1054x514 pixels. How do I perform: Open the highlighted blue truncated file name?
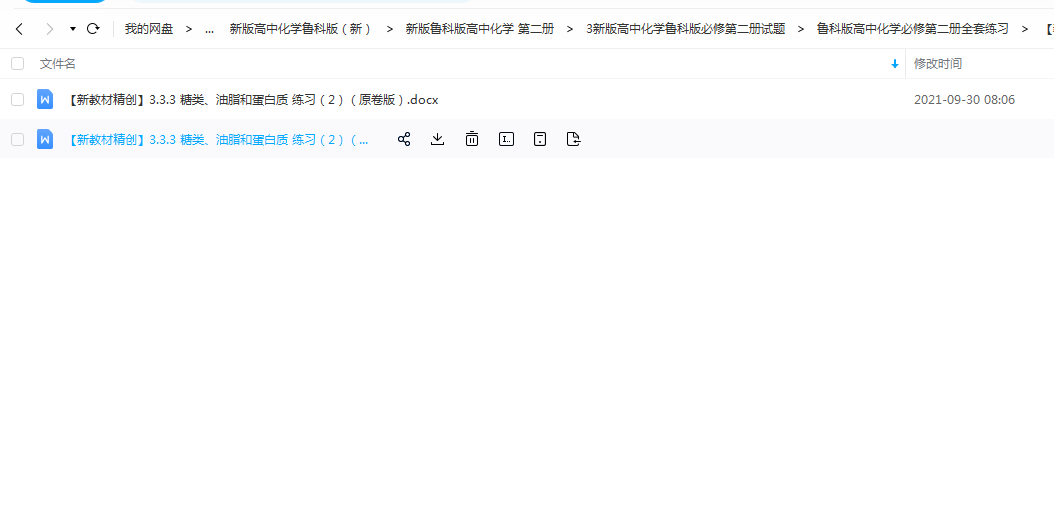pyautogui.click(x=218, y=140)
